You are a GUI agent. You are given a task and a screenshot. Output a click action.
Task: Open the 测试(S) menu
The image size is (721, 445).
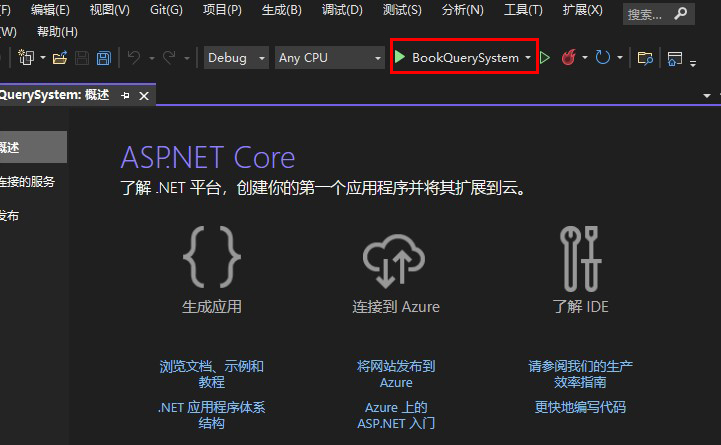coord(402,10)
